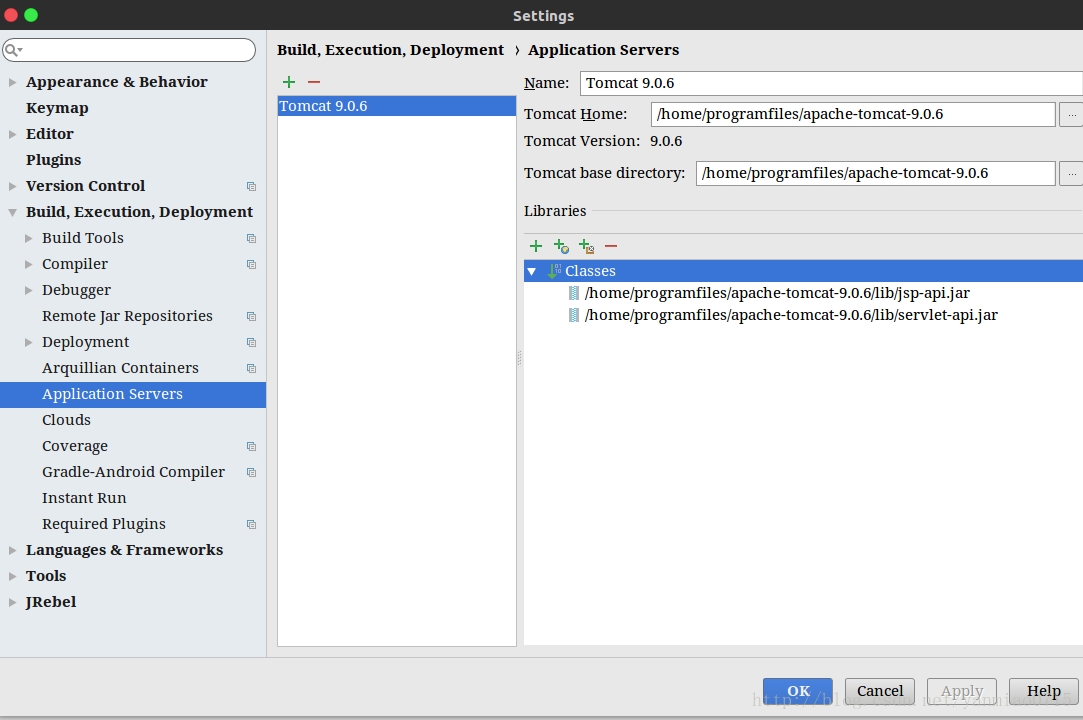Viewport: 1083px width, 720px height.
Task: Expand Languages & Frameworks section
Action: [x=12, y=551]
